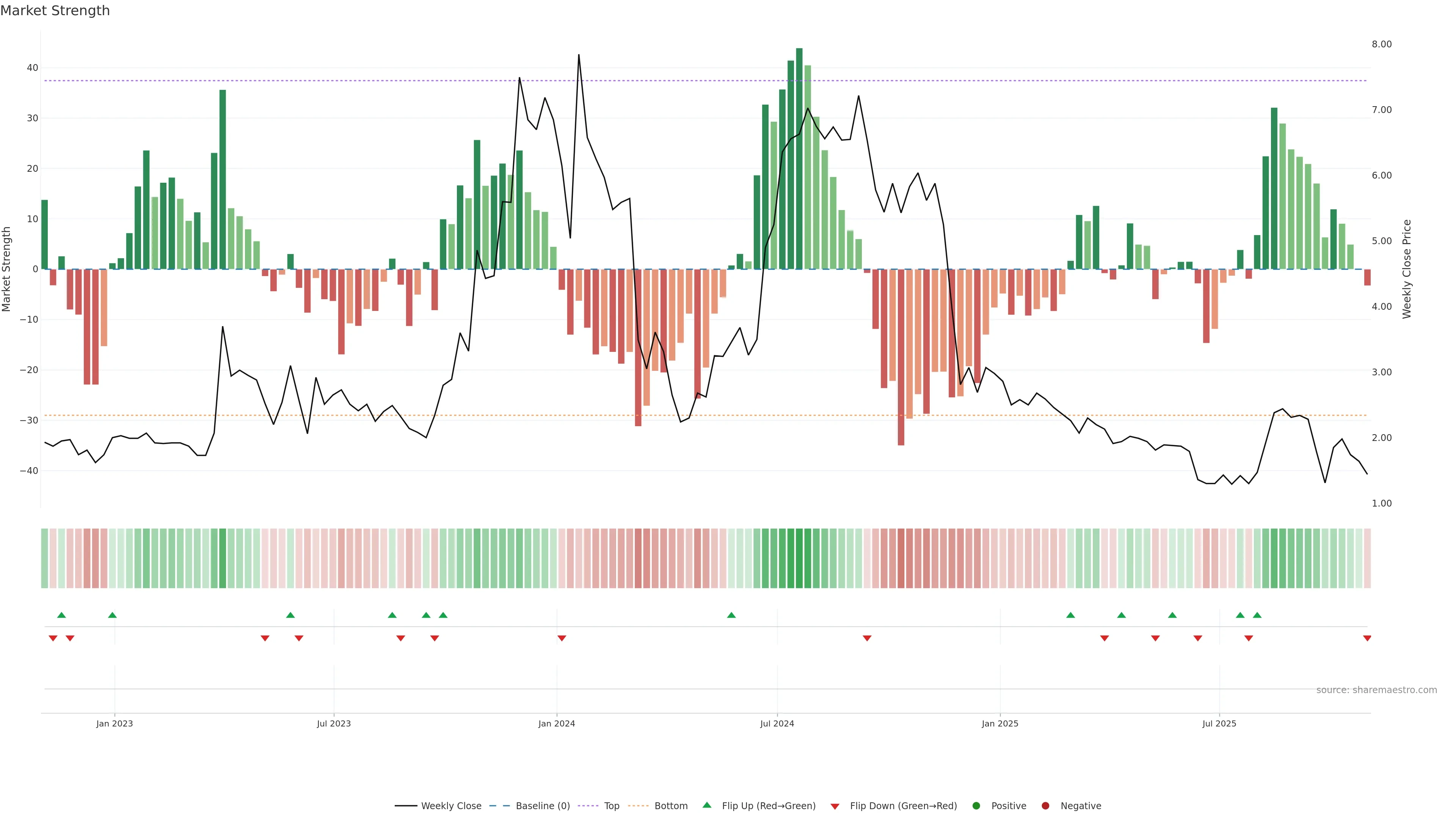Click the Flip Up green triangle legend icon
This screenshot has height=819, width=1456.
coord(706,805)
